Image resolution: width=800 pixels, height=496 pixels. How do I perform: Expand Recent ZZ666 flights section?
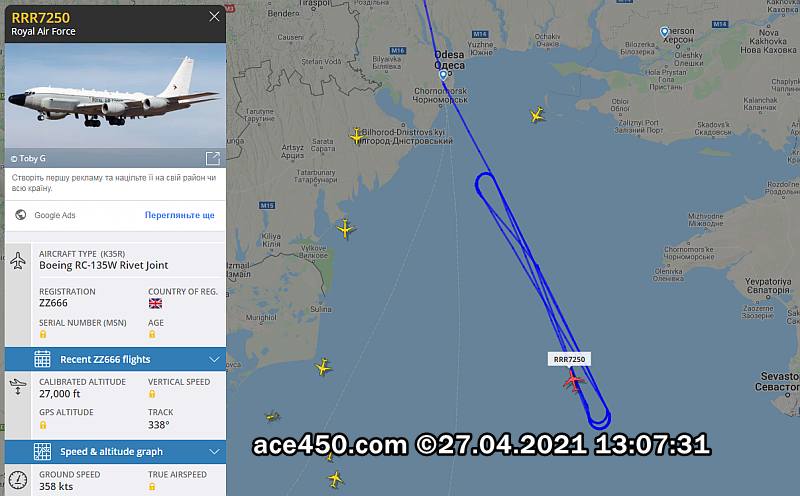tap(115, 359)
